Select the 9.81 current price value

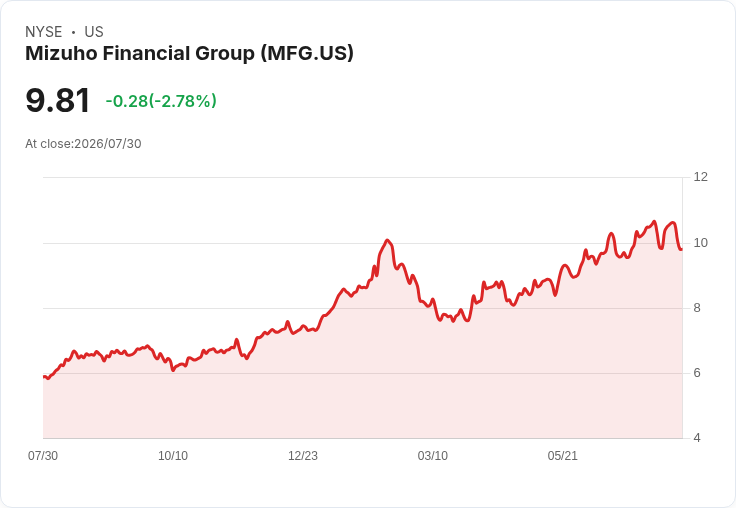[x=57, y=100]
